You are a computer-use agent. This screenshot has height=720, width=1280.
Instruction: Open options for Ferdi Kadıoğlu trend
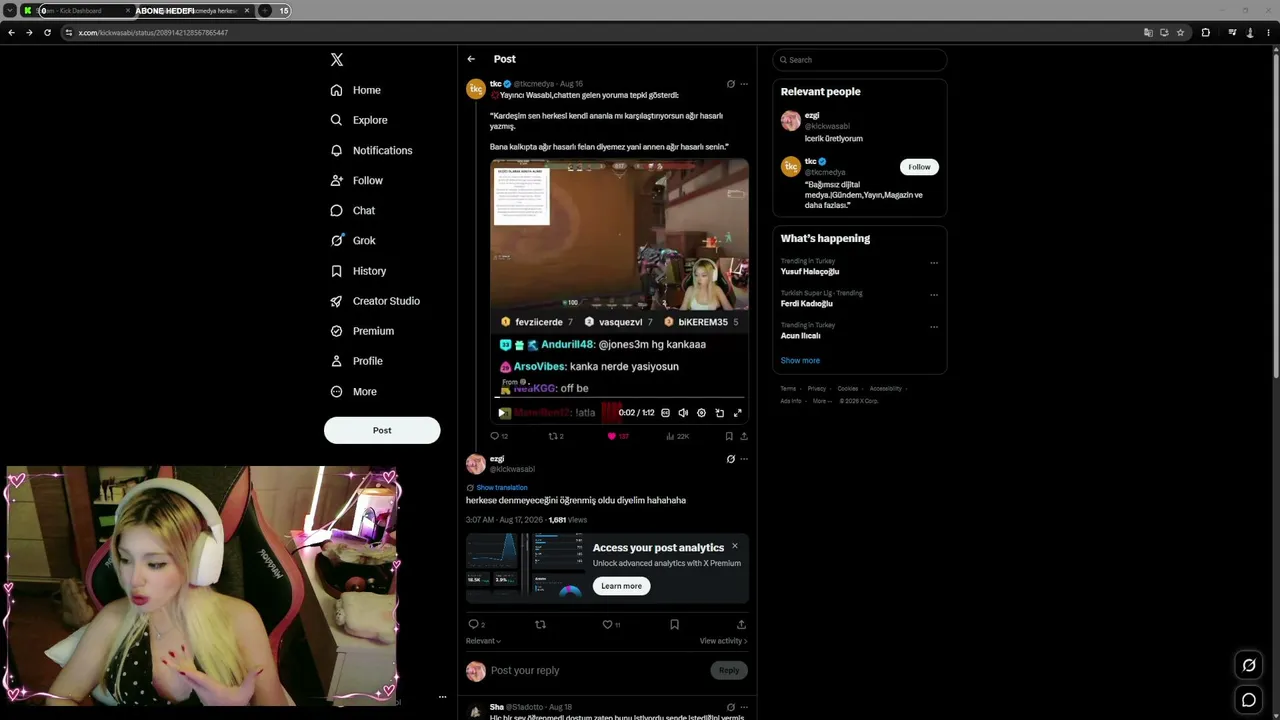click(x=934, y=295)
